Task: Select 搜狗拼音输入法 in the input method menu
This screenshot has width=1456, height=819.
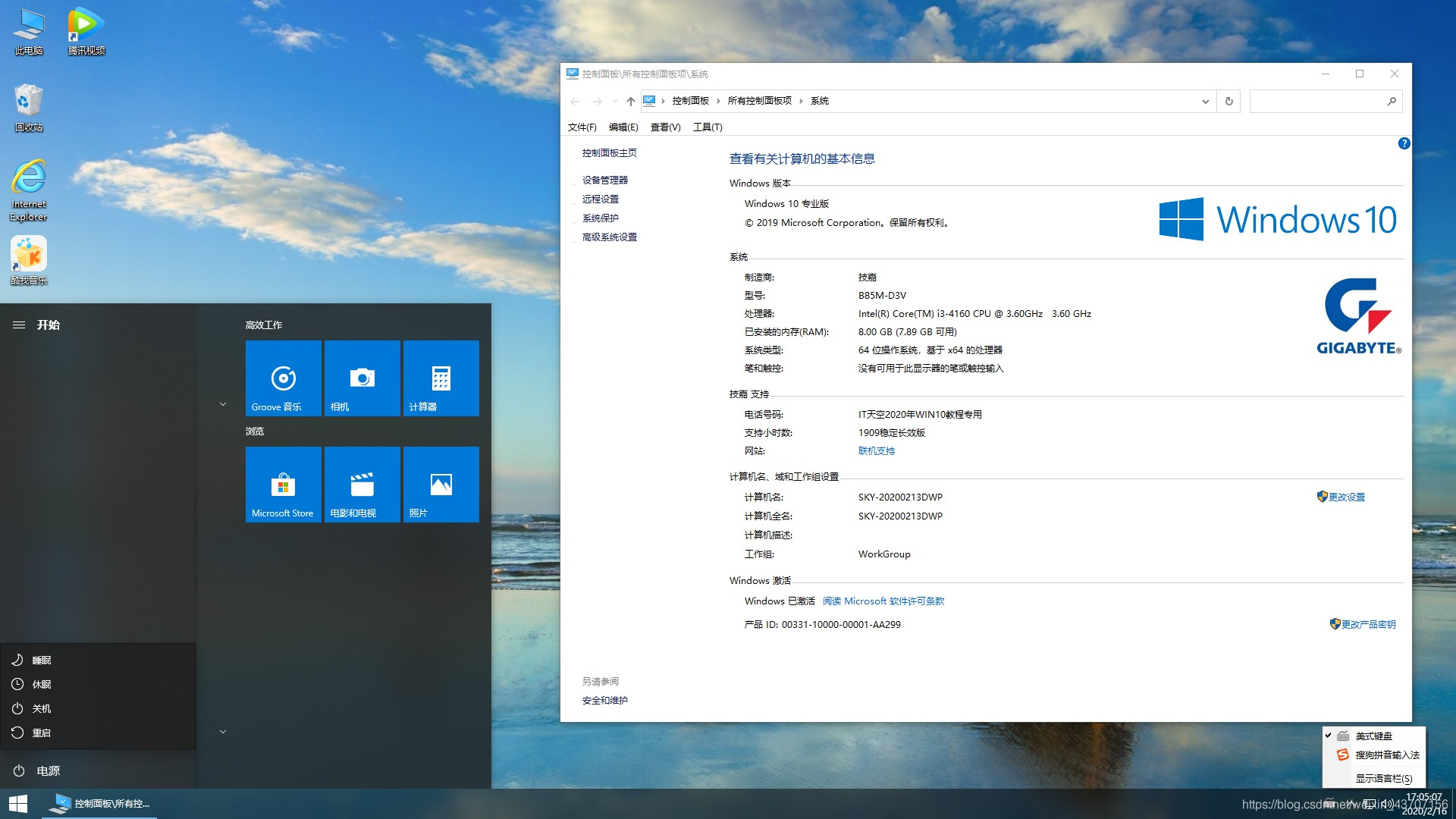Action: click(1386, 755)
